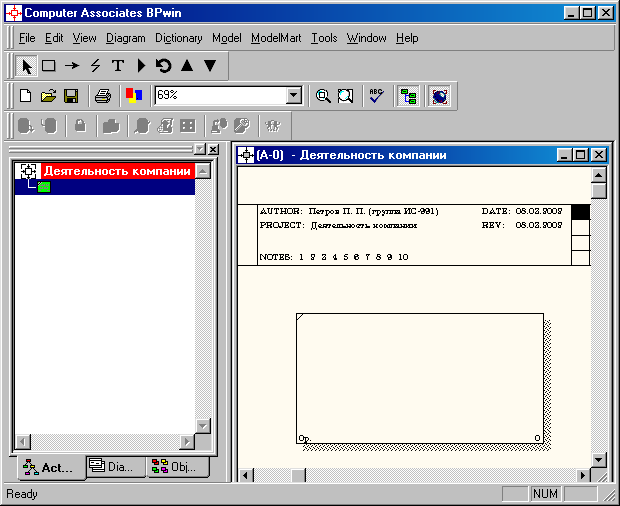The height and width of the screenshot is (506, 620).
Task: Select the Pointer tool
Action: point(26,66)
